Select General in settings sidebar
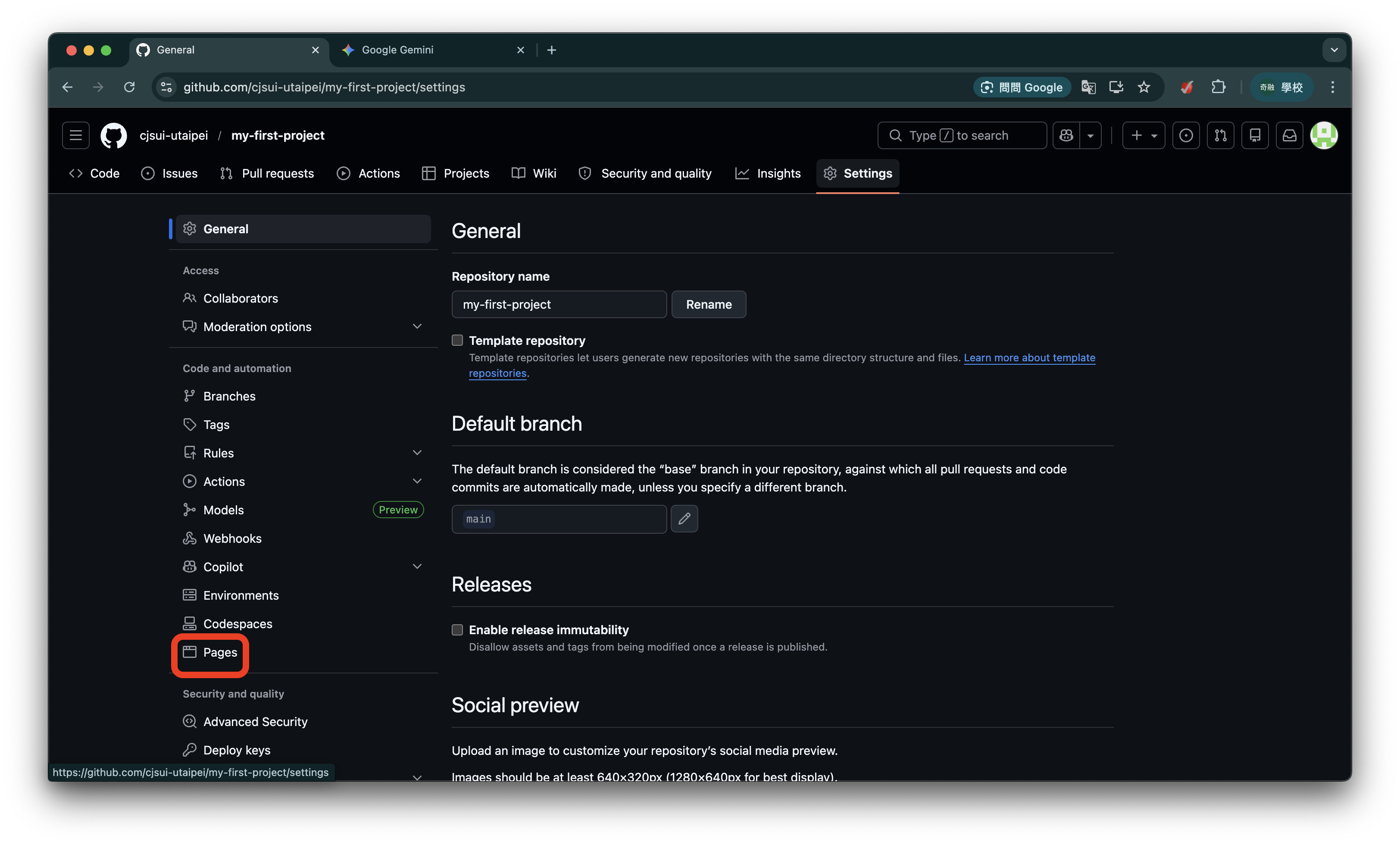Image resolution: width=1400 pixels, height=845 pixels. click(x=303, y=229)
